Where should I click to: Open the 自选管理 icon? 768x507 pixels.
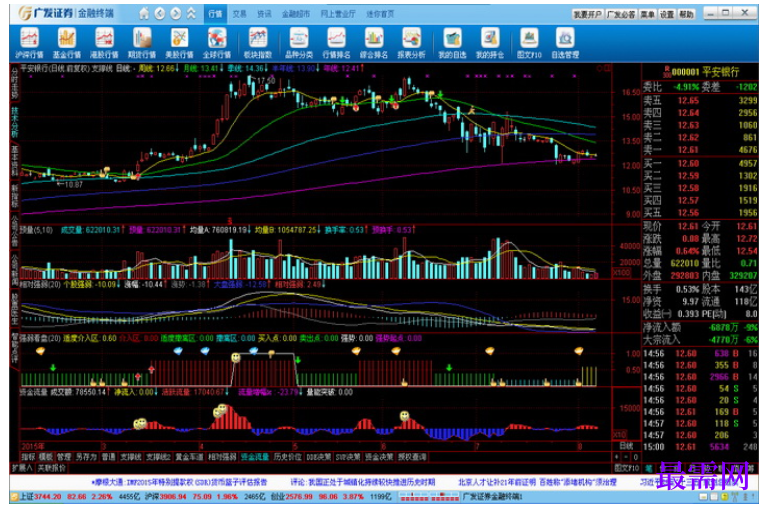click(x=565, y=44)
